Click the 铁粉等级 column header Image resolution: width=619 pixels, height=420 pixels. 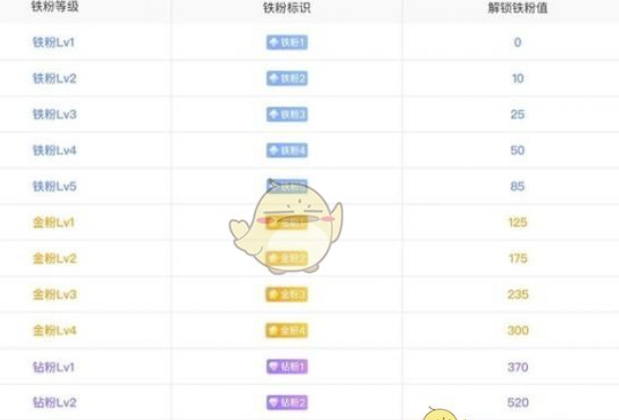tap(55, 7)
